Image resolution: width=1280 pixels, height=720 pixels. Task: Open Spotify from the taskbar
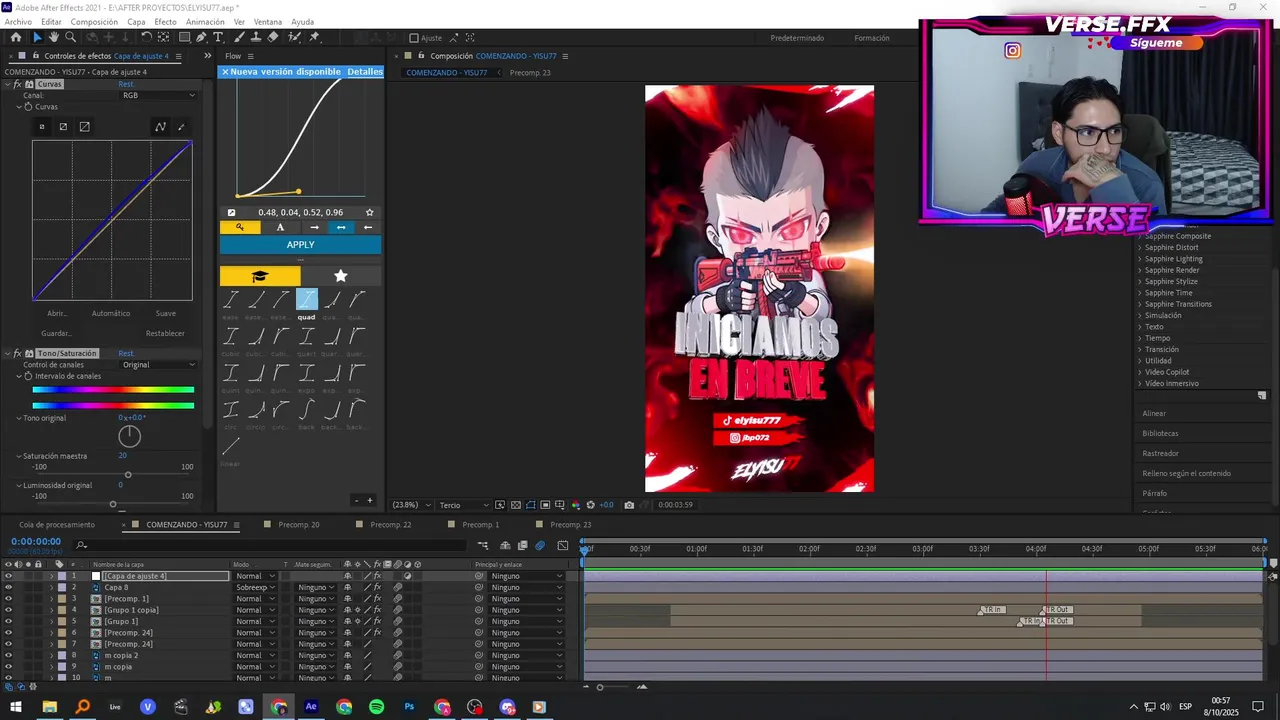(376, 707)
